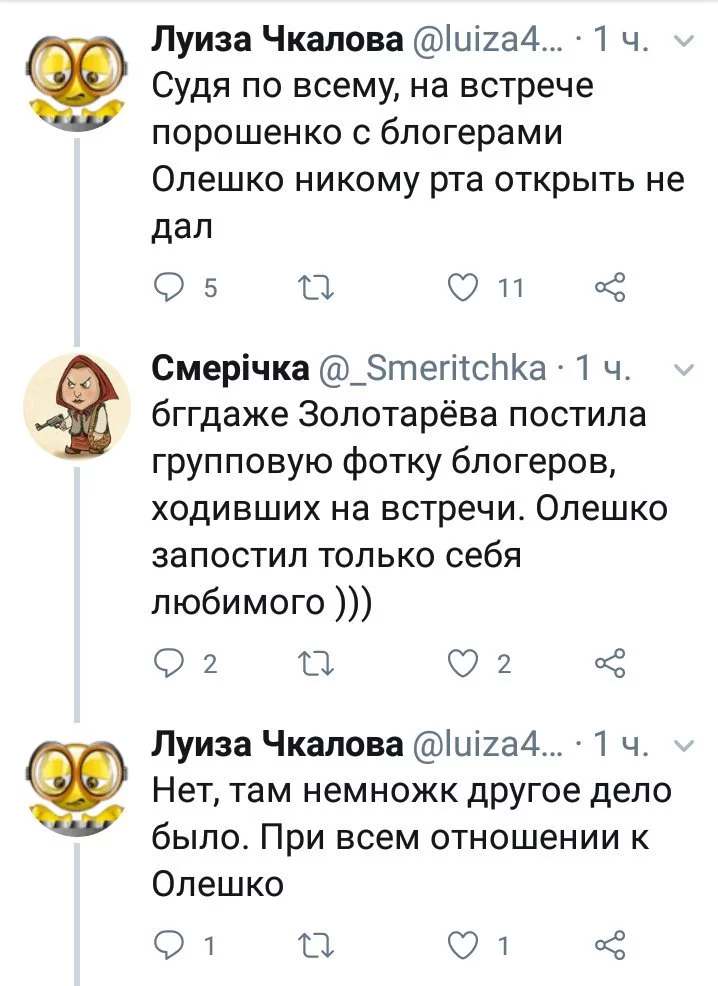Screen dimensions: 718x986
Task: Open the @_Smeritchka handle
Action: point(433,369)
